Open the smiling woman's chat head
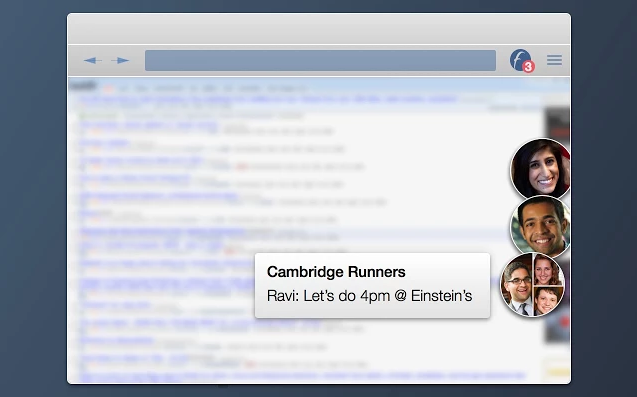637x397 pixels. (x=540, y=169)
